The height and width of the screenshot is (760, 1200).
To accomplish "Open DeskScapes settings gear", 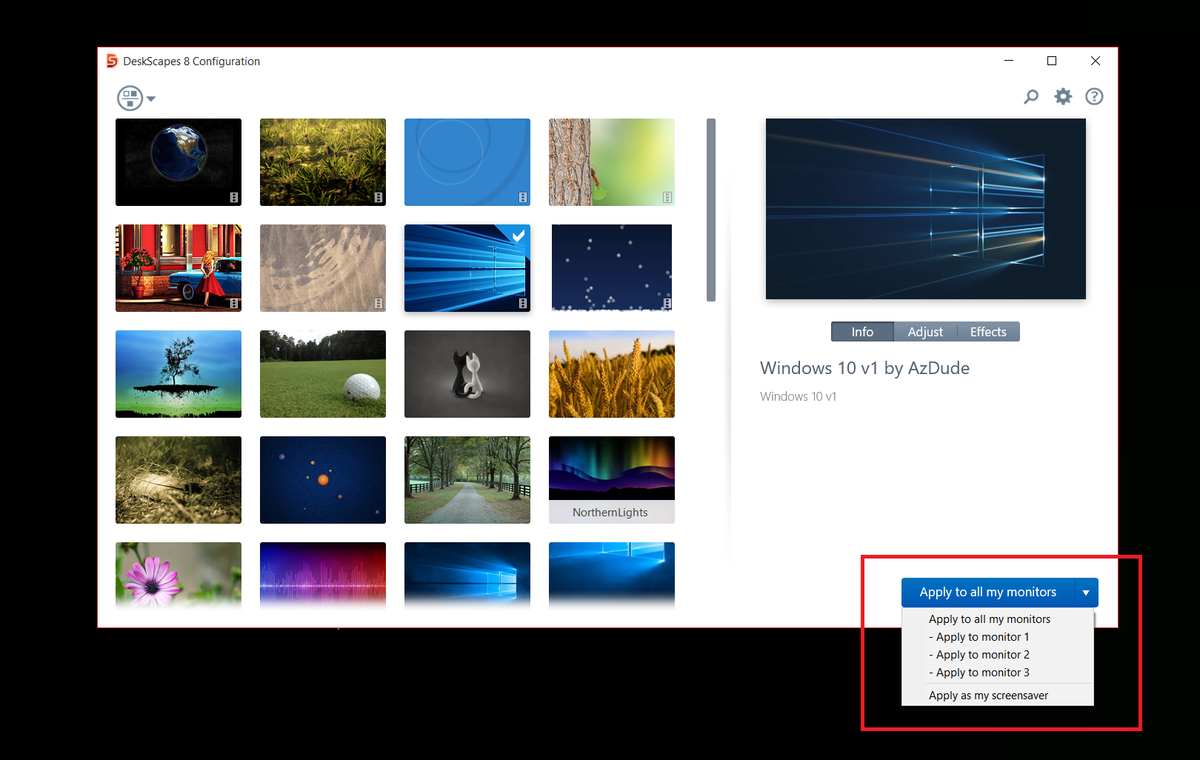I will (x=1062, y=96).
